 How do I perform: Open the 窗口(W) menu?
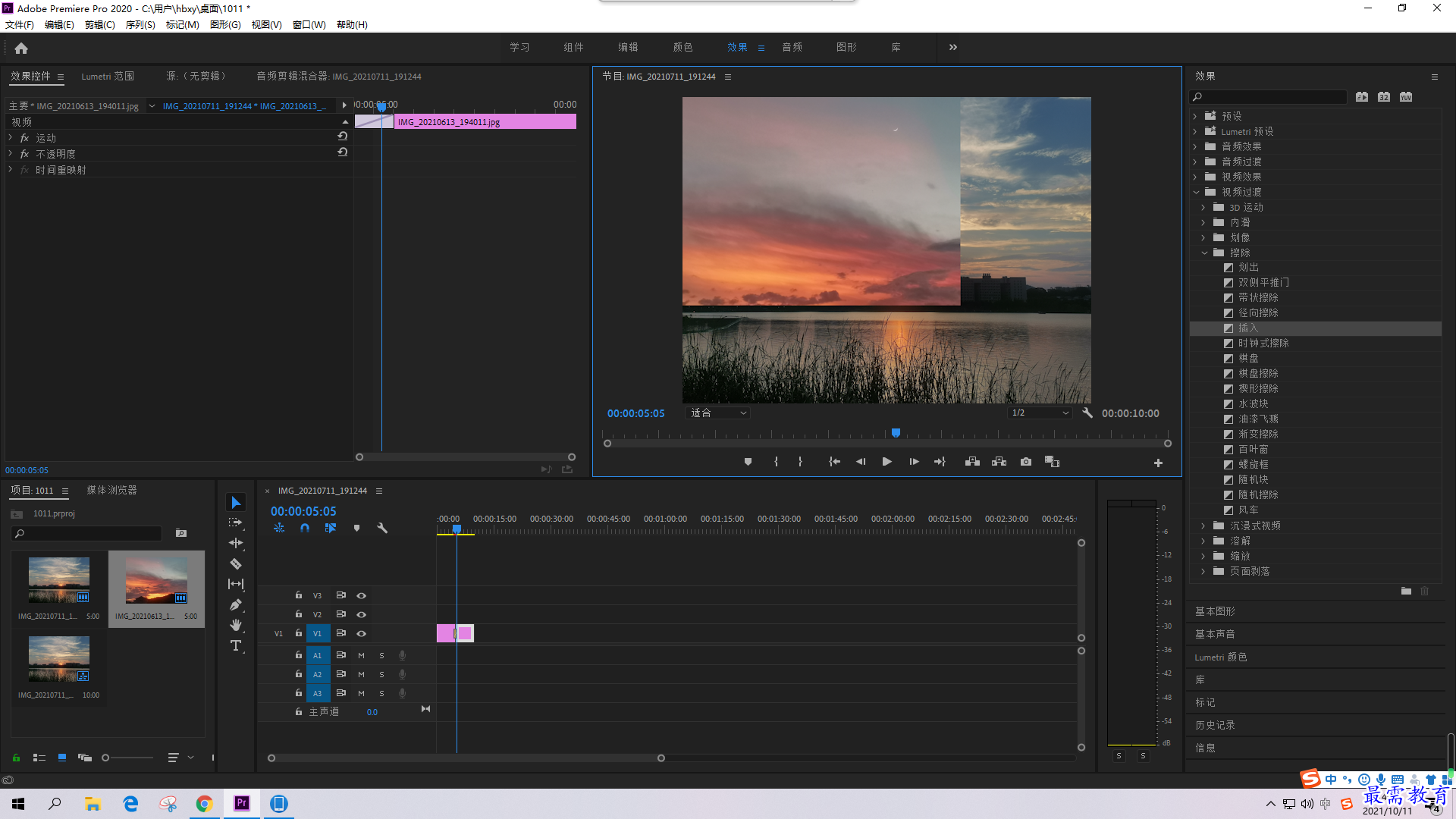click(x=309, y=24)
